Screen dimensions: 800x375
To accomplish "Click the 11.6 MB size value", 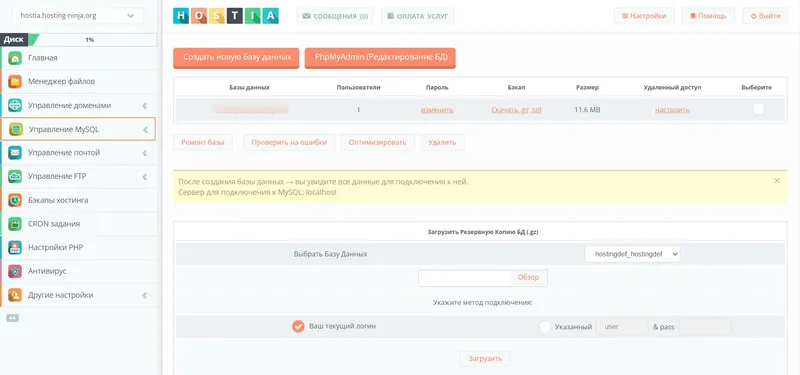I will click(587, 110).
